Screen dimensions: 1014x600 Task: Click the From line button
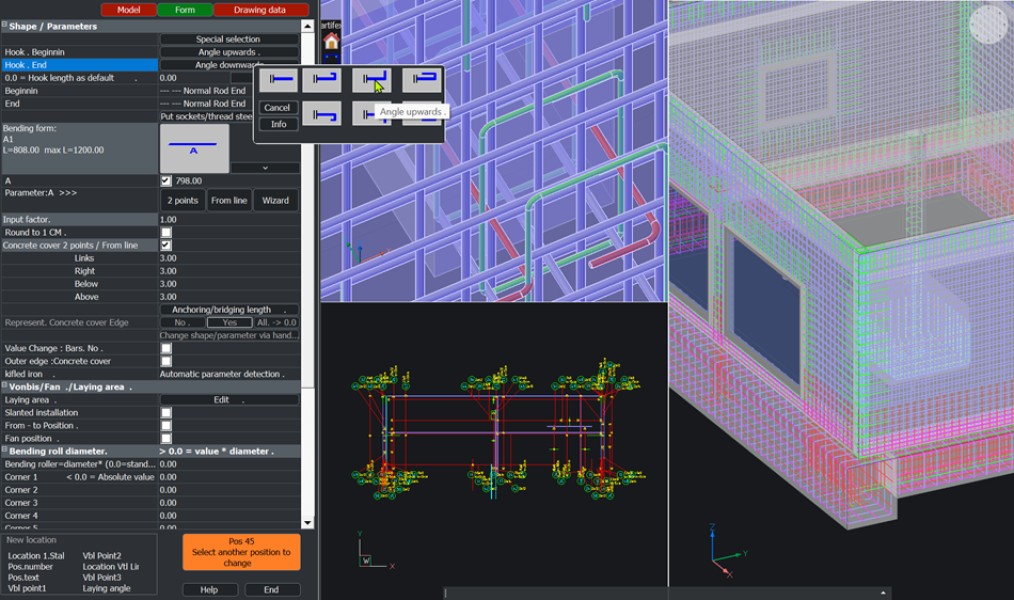(229, 200)
